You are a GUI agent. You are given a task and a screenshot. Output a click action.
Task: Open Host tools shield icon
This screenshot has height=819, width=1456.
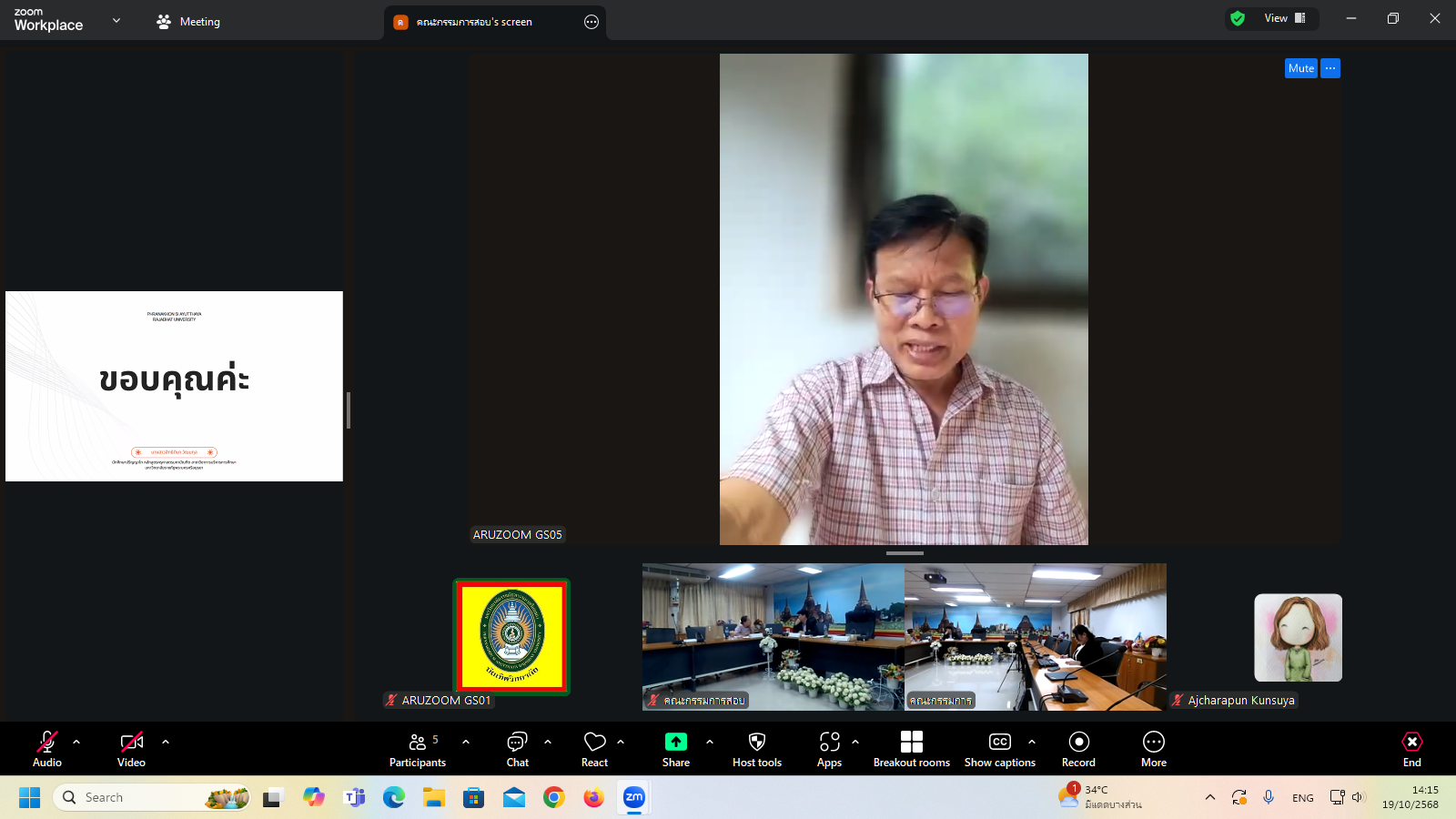[756, 749]
